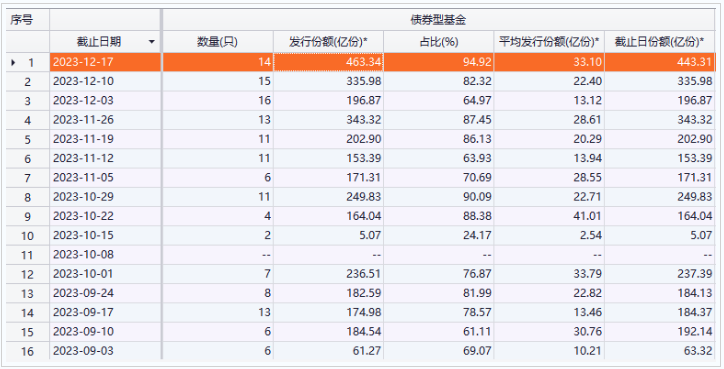Click issuance value 463.34 in highlighted row

click(328, 62)
